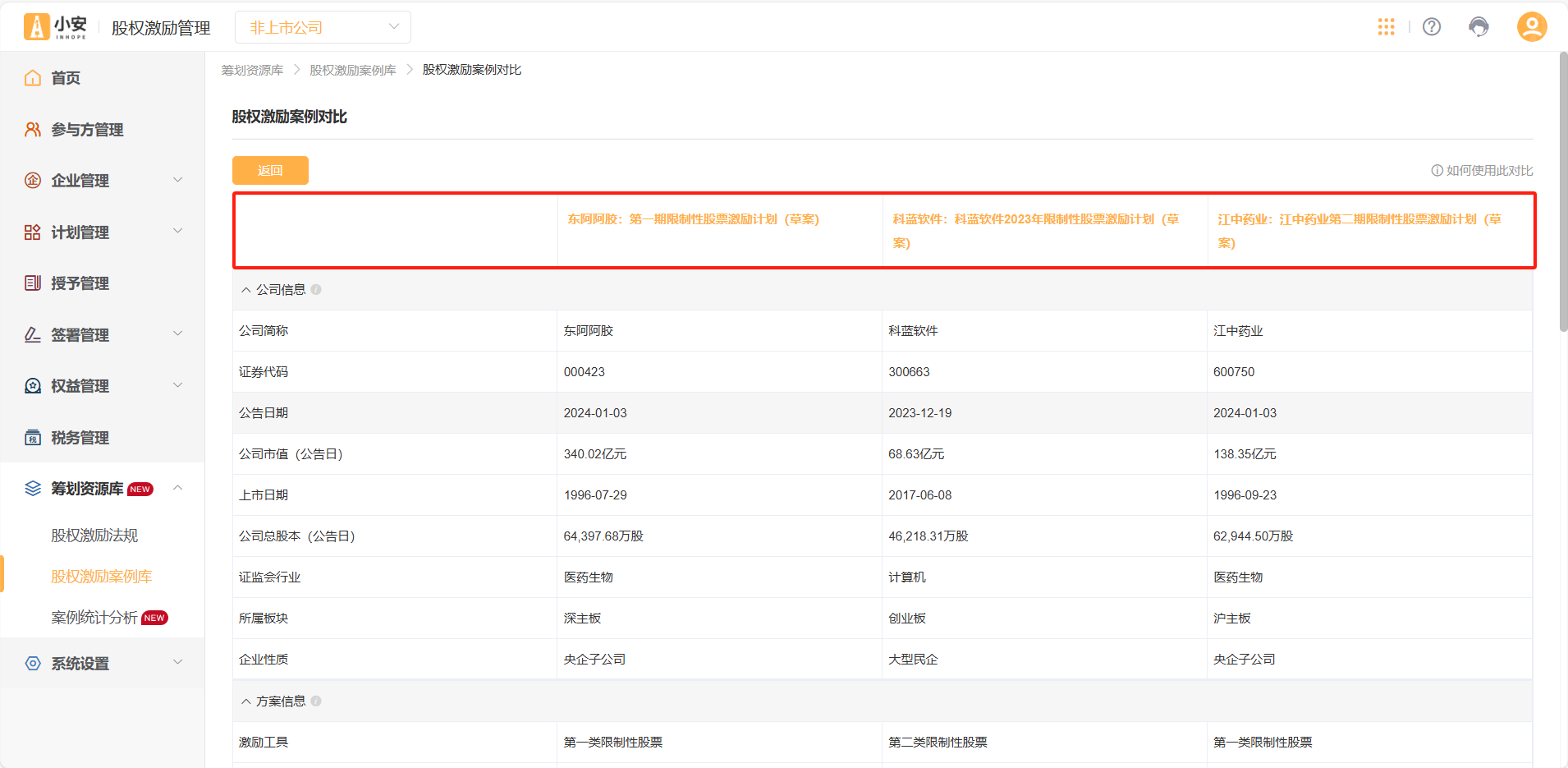This screenshot has height=768, width=1568.
Task: Collapse the 方案信息 section
Action: click(x=246, y=701)
